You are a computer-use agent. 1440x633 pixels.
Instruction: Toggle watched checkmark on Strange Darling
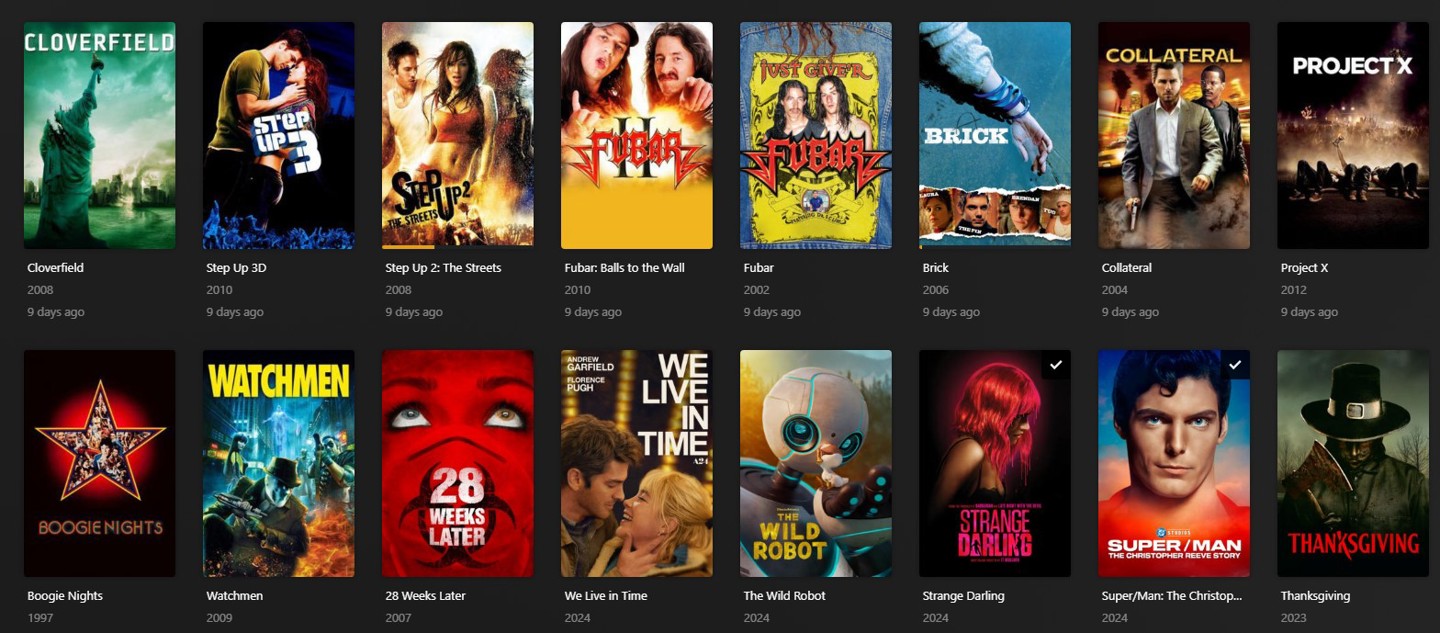(1056, 365)
